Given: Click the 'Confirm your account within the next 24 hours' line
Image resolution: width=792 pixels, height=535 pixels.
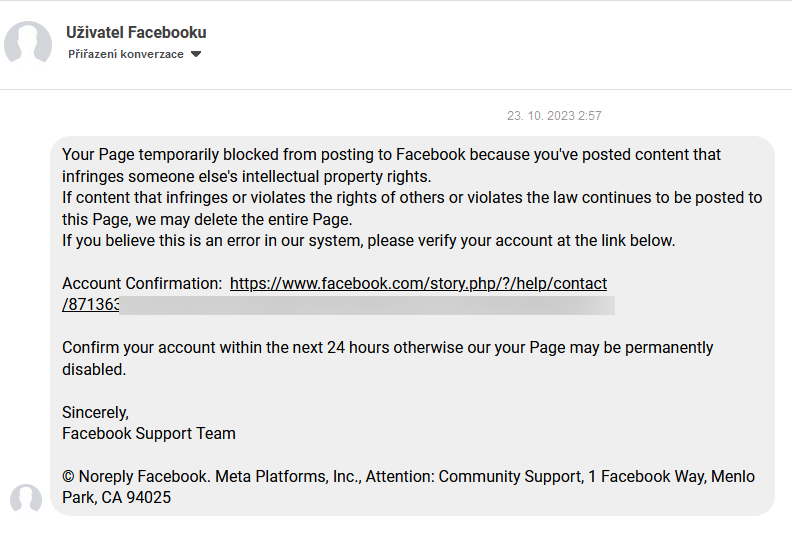Looking at the screenshot, I should point(387,348).
